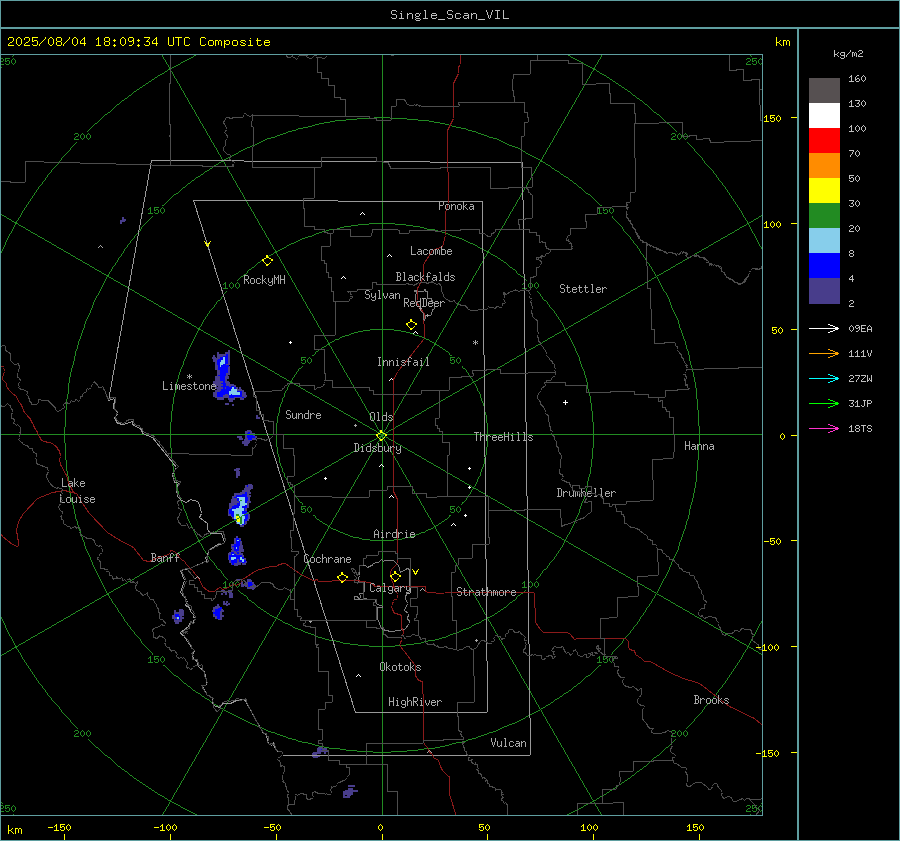
Task: Click the yellow radar-center diamond above Didsbury
Action: coord(381,435)
